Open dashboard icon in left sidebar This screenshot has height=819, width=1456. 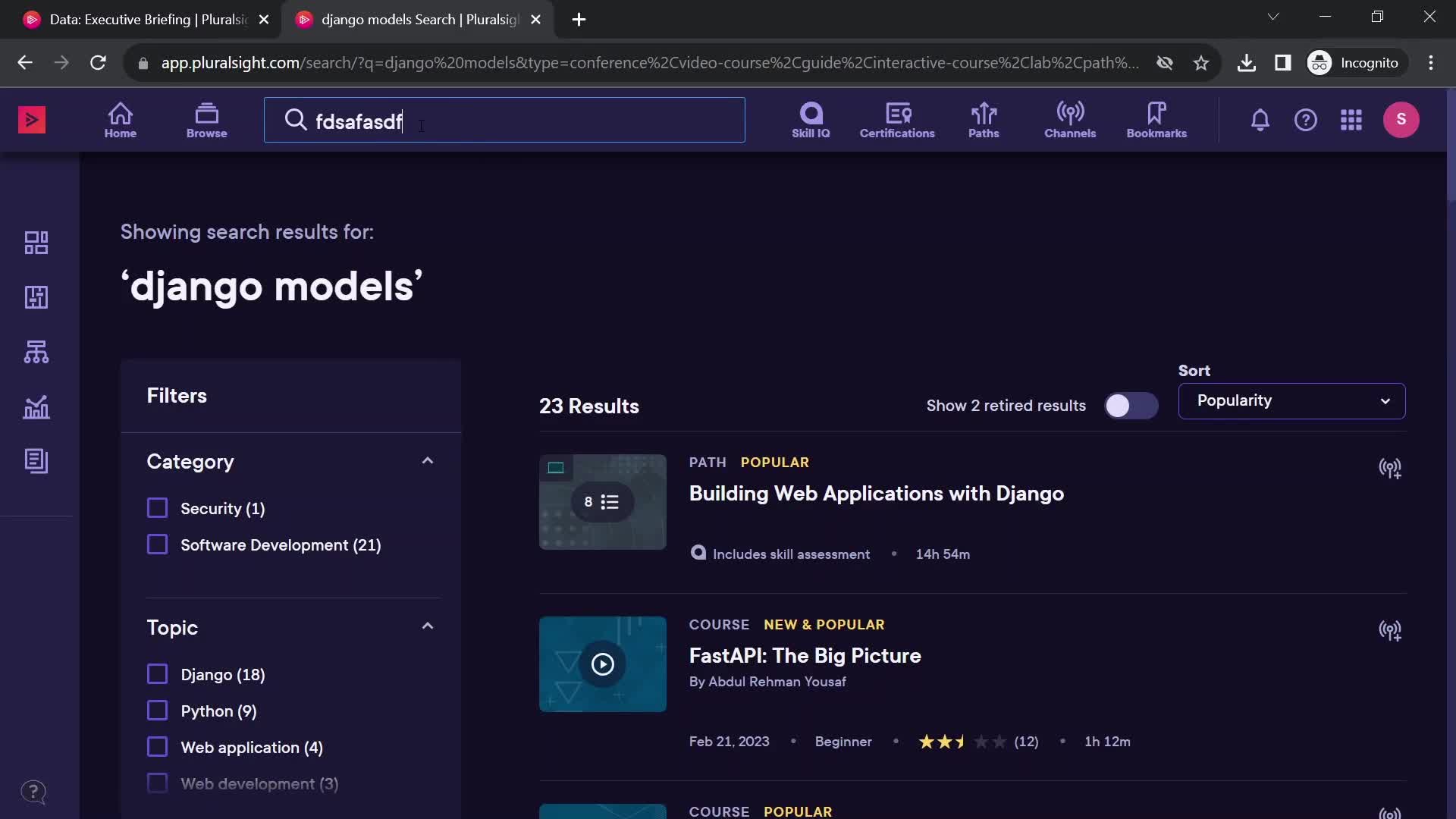[x=36, y=243]
